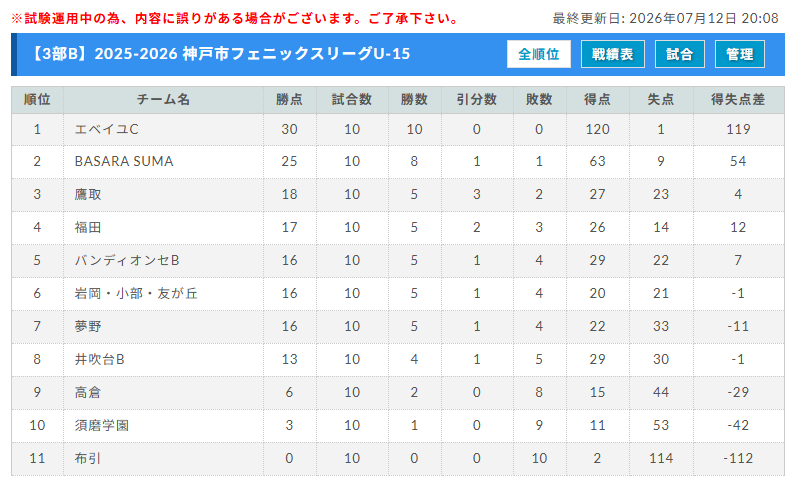Click the league title 神戸市フェニックスリーグU-15
The width and height of the screenshot is (797, 485).
[296, 53]
